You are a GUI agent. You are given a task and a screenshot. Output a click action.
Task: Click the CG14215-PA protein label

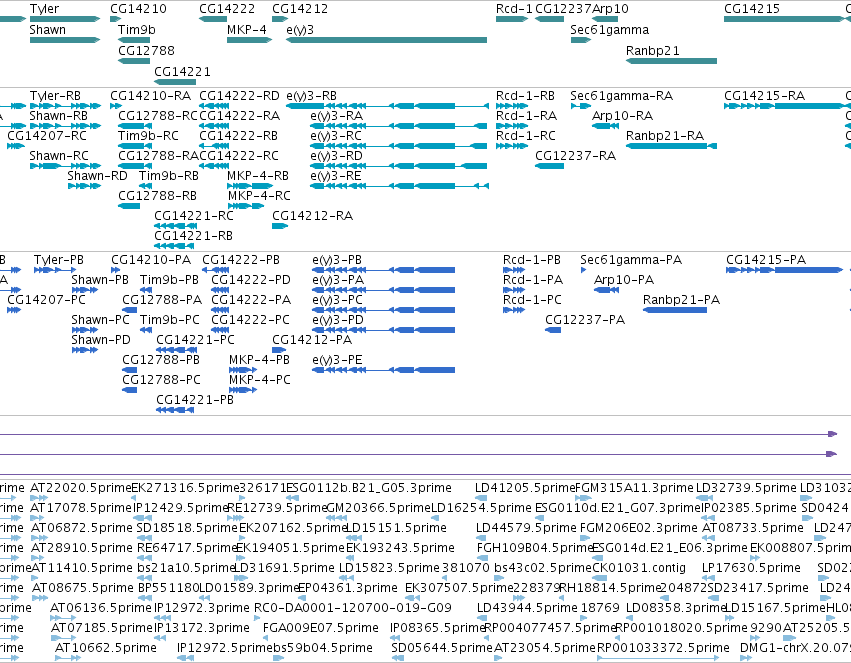pos(766,260)
